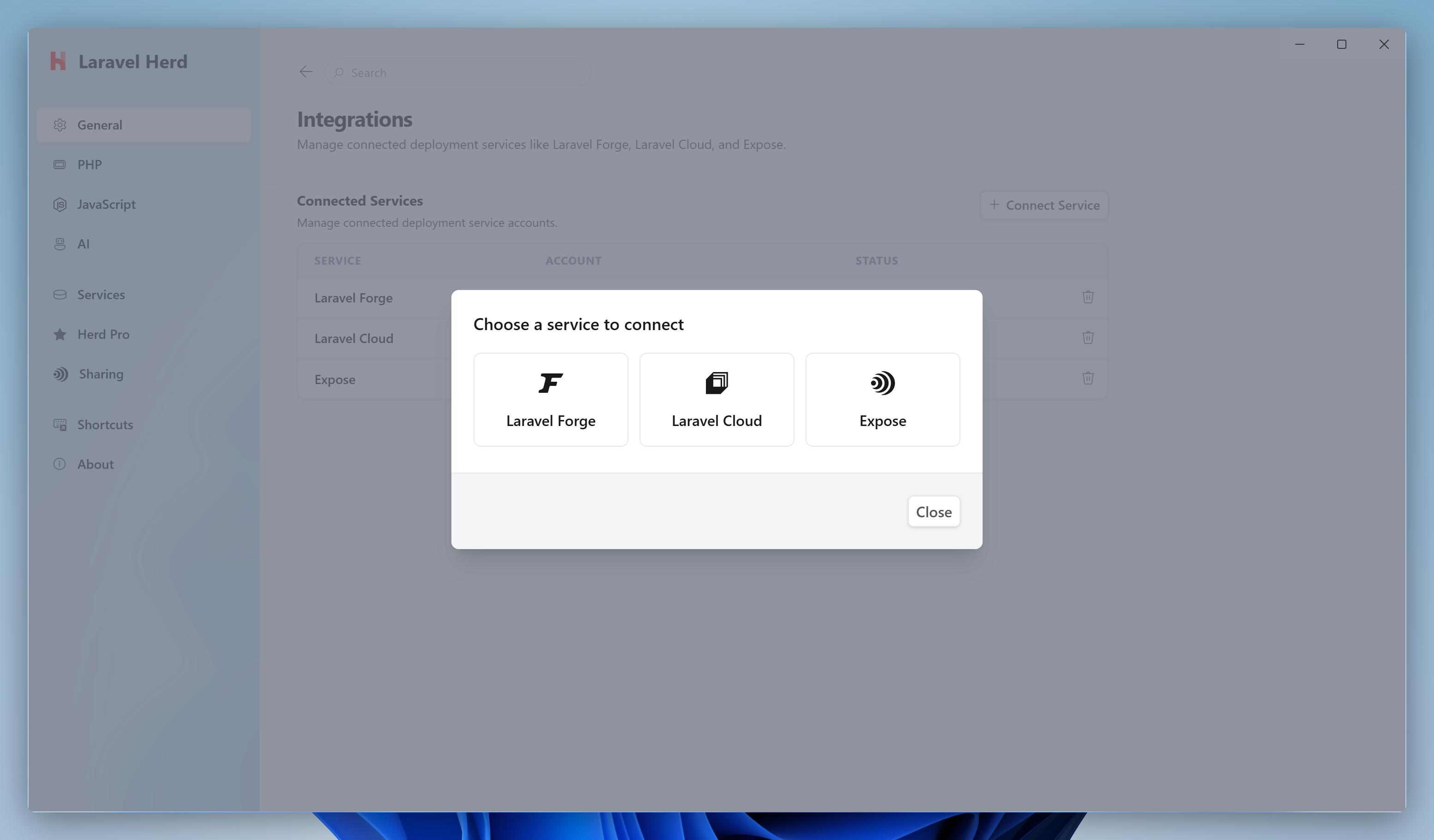Choose the Laravel Cloud service card
This screenshot has height=840, width=1434.
717,400
